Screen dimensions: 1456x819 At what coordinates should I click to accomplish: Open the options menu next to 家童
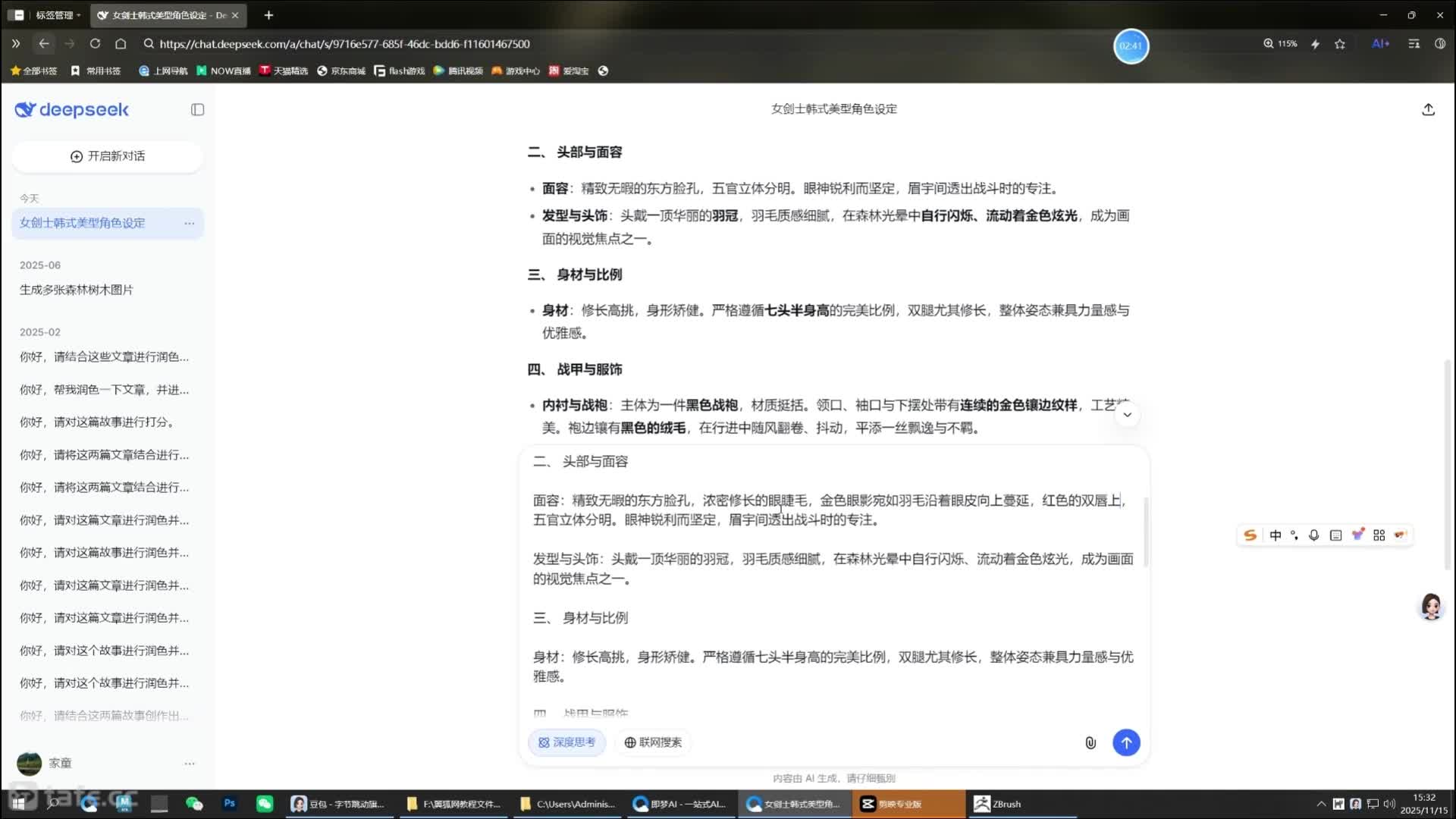point(190,764)
